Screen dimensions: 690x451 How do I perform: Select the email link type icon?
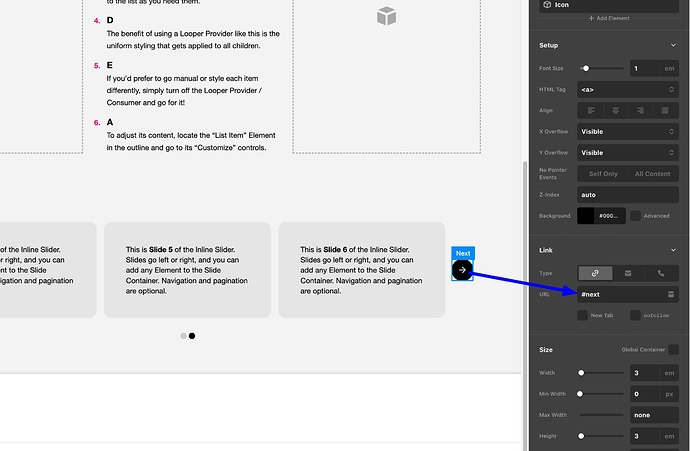[628, 272]
